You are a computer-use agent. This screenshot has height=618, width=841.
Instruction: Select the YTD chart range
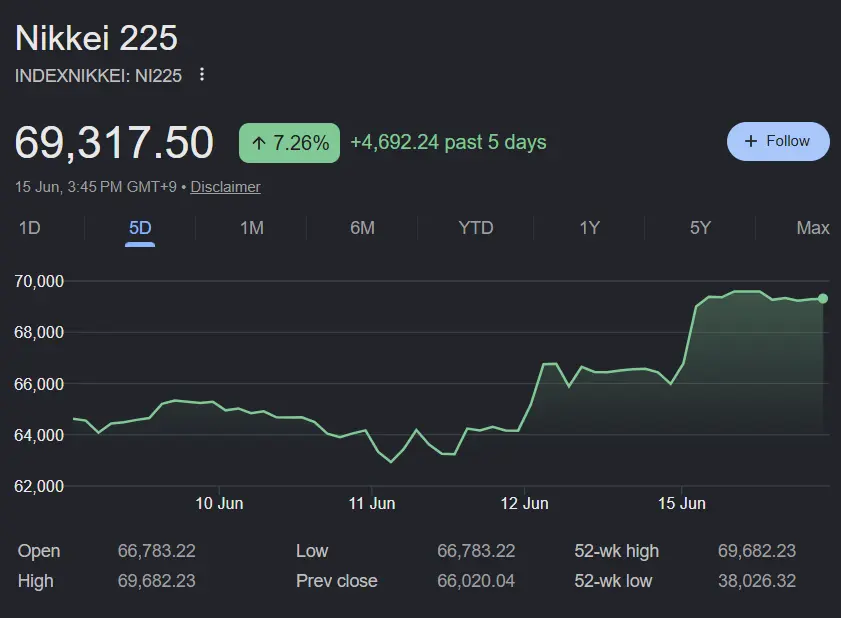click(x=476, y=228)
